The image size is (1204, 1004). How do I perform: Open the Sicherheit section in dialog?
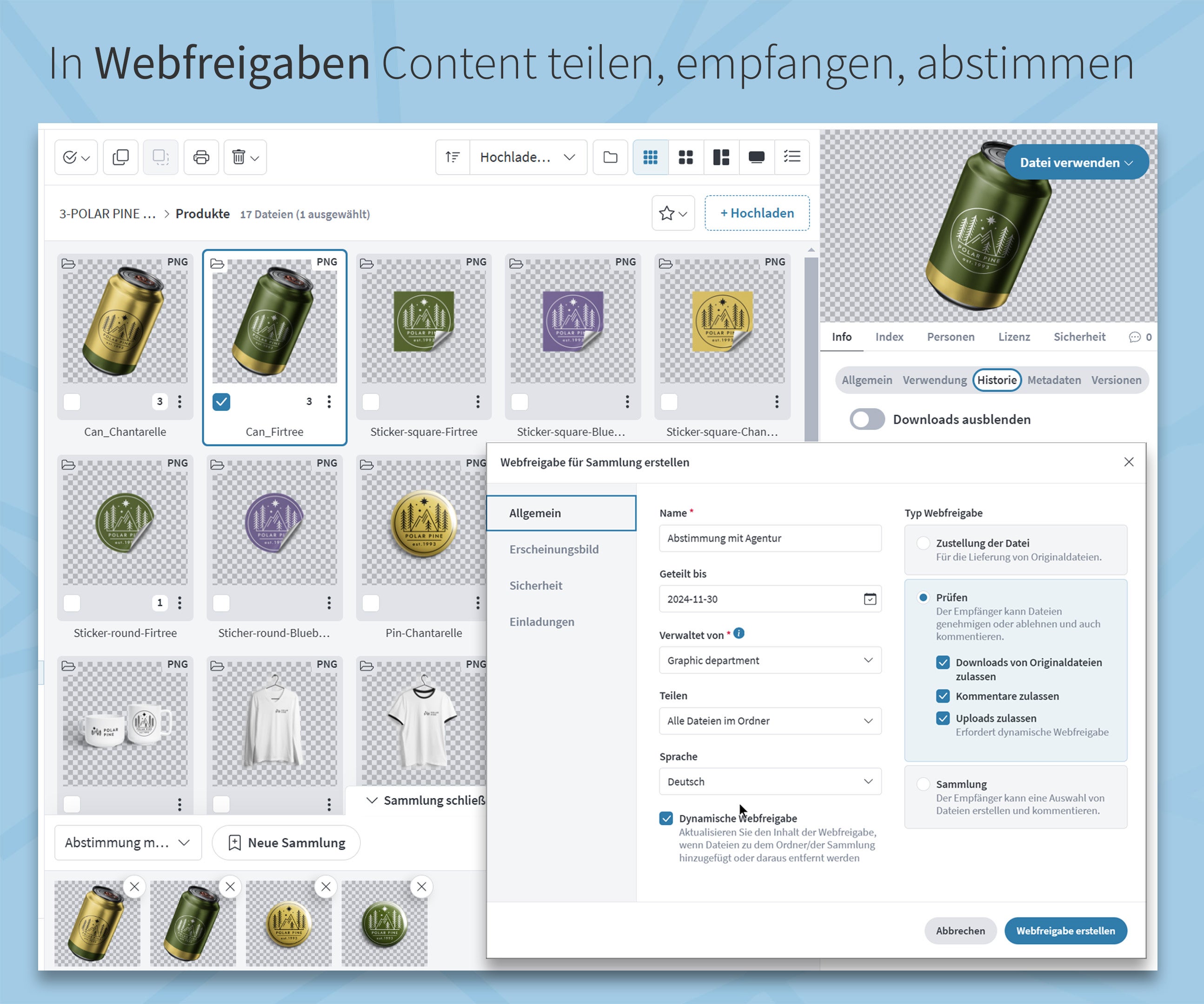(535, 586)
